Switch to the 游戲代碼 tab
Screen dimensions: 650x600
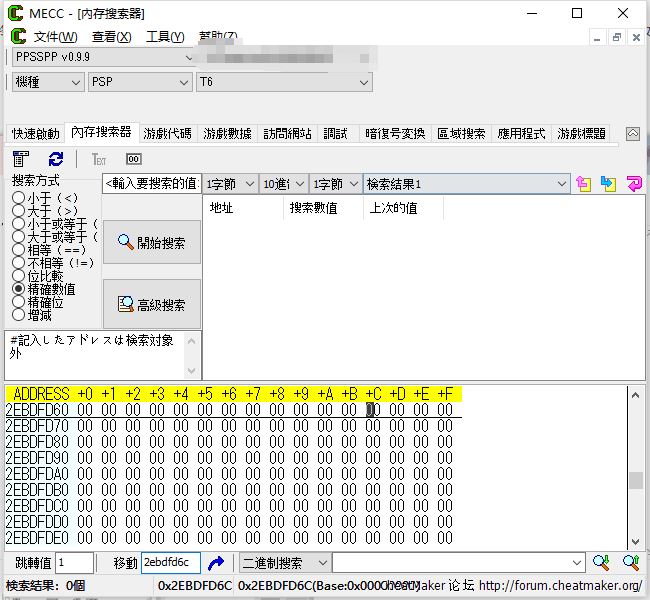(x=167, y=133)
